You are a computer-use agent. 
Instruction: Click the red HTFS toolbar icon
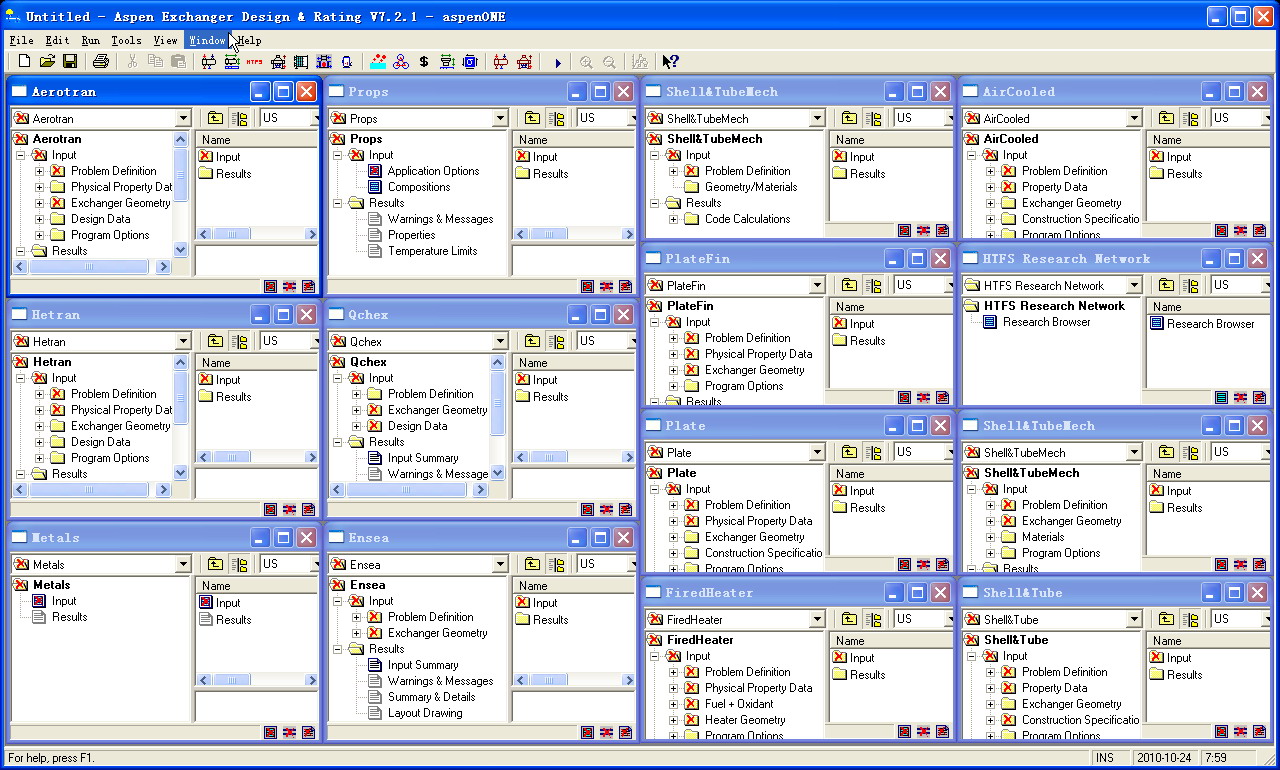(254, 62)
